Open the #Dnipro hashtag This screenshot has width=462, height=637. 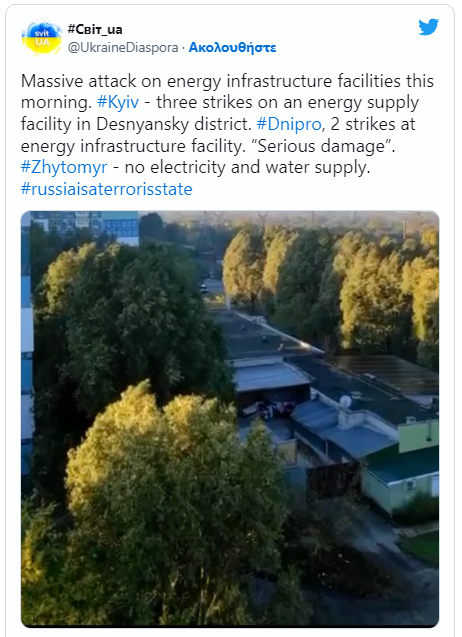[x=289, y=124]
